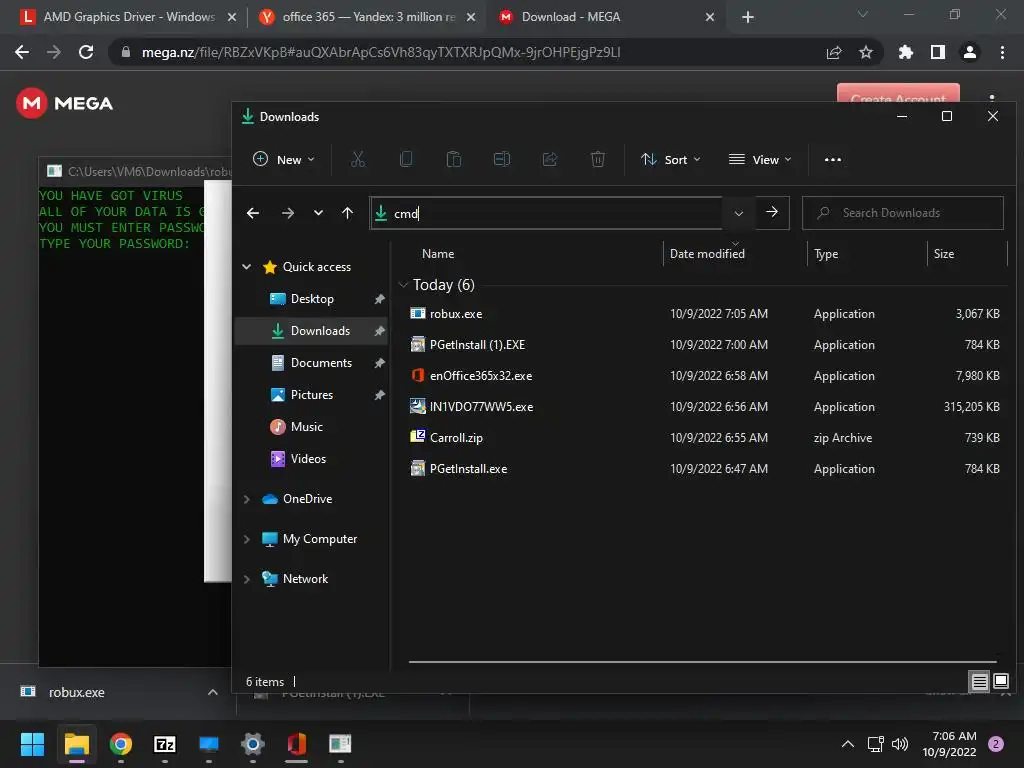Select Desktop in Quick access
Screen dimensions: 1024x768
(x=312, y=299)
